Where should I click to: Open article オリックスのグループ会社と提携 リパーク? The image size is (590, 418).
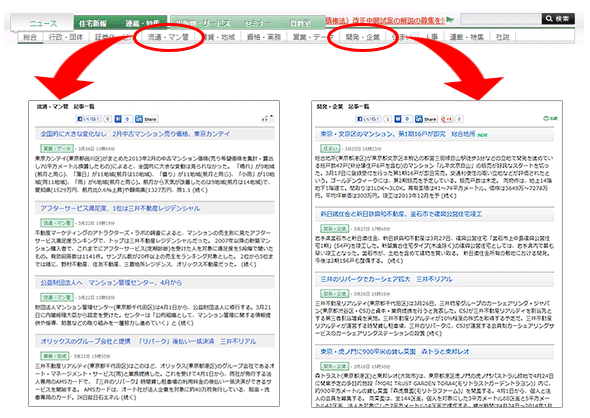148,341
